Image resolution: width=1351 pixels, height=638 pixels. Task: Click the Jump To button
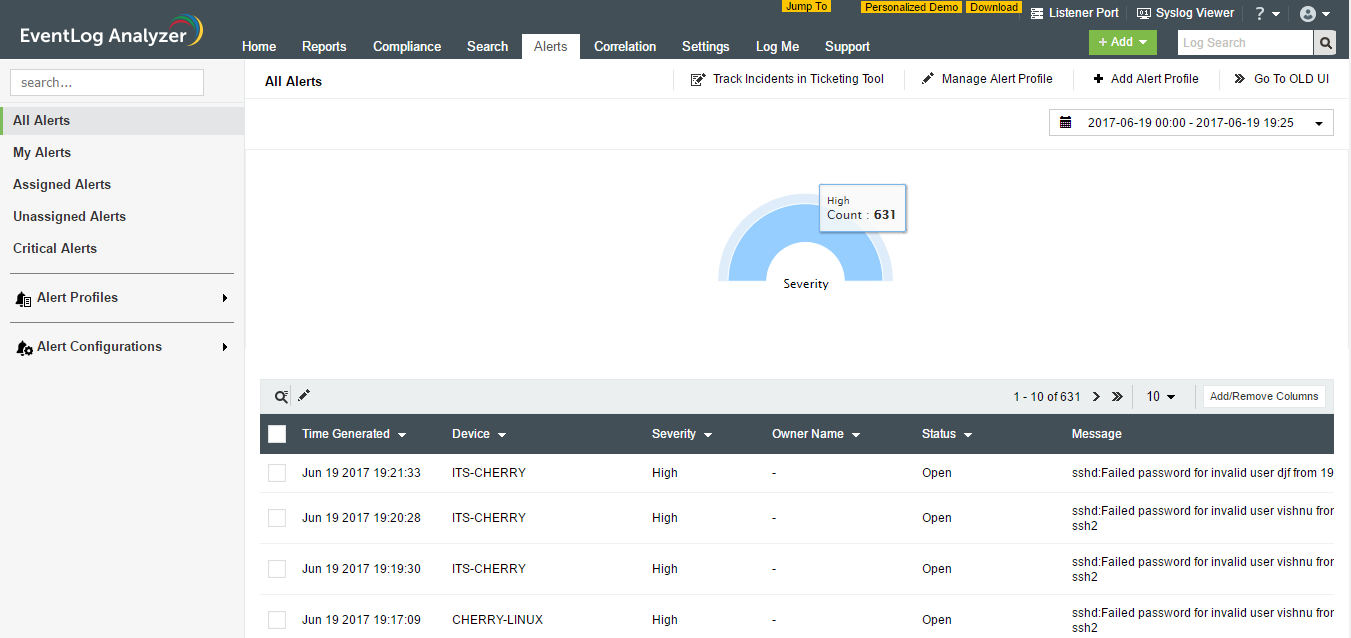point(806,6)
